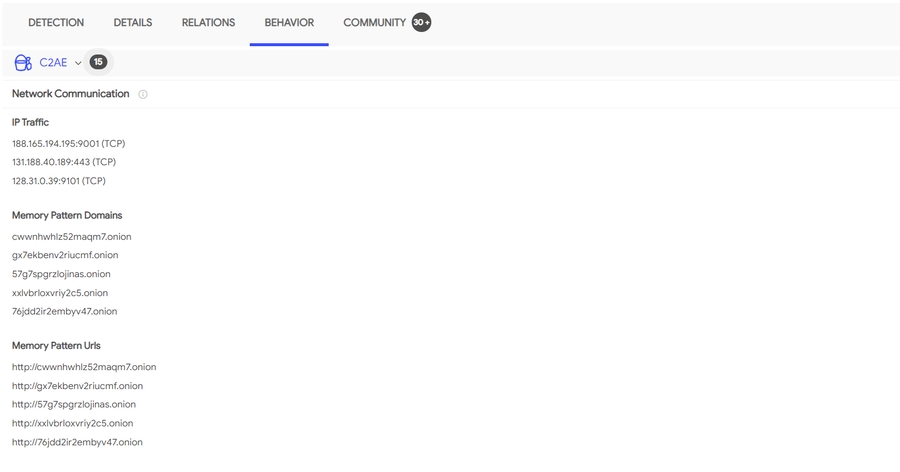900x472 pixels.
Task: Click the info icon beside Network Communication
Action: point(143,95)
